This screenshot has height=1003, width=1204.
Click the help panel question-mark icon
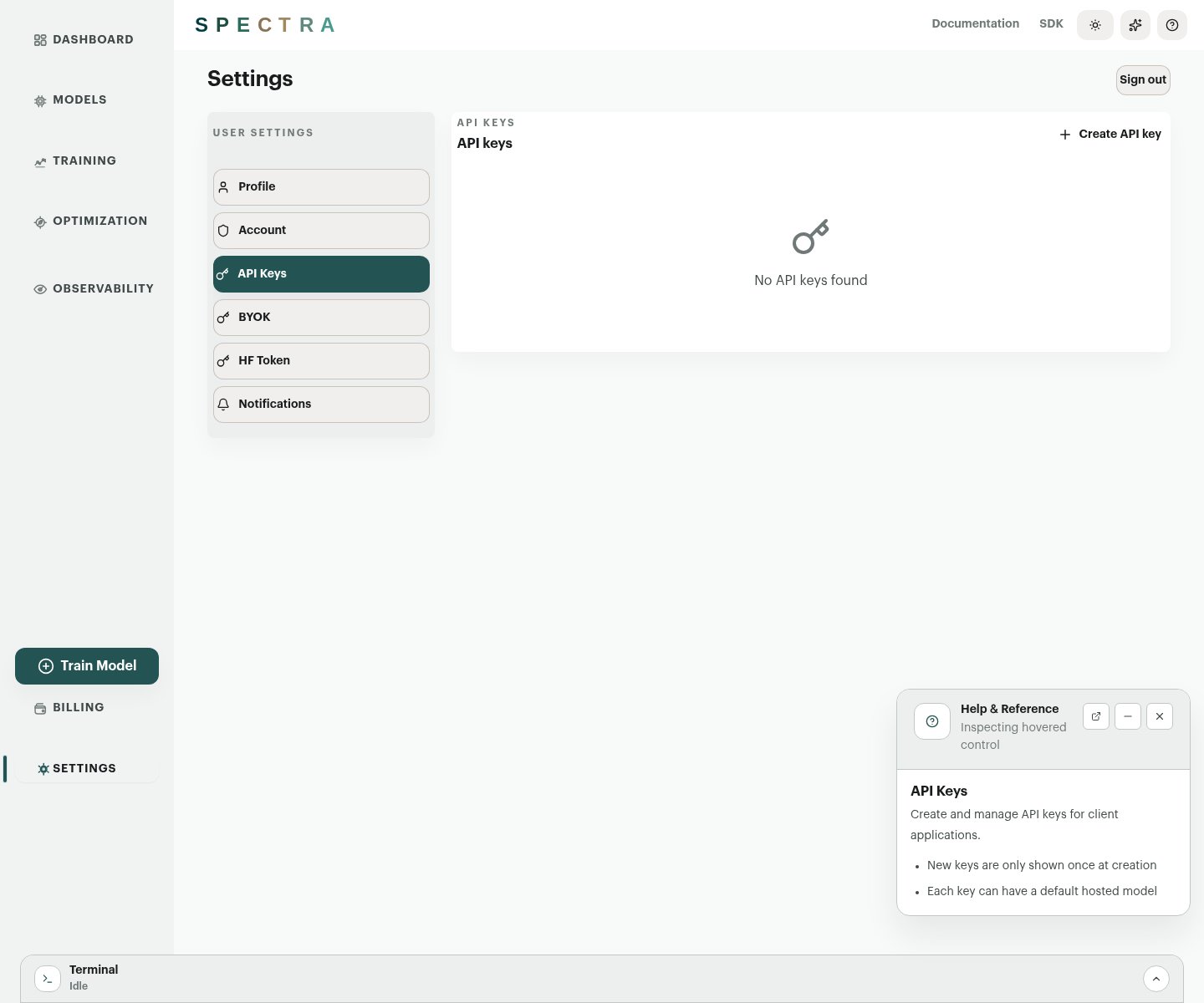(932, 721)
